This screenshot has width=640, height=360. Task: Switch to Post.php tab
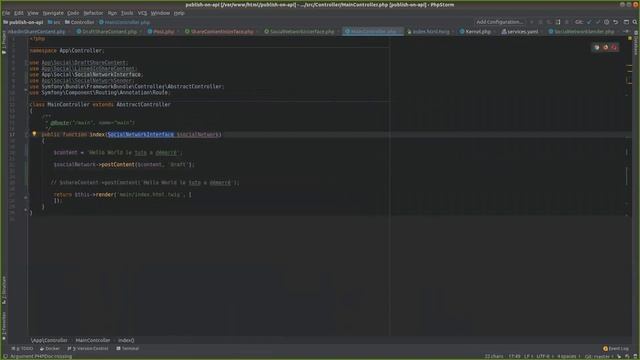[x=163, y=31]
